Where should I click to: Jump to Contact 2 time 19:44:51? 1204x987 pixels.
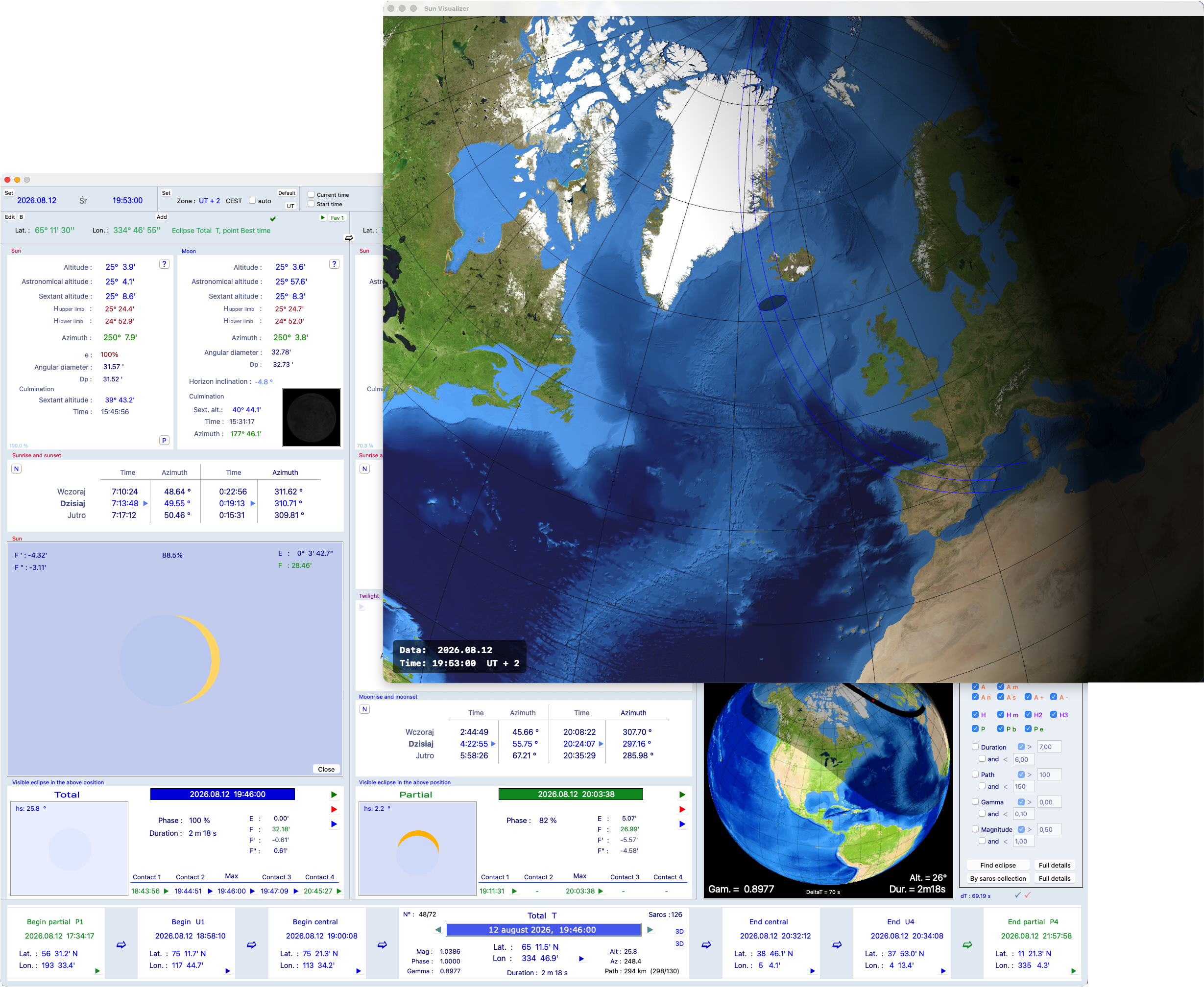[x=210, y=891]
